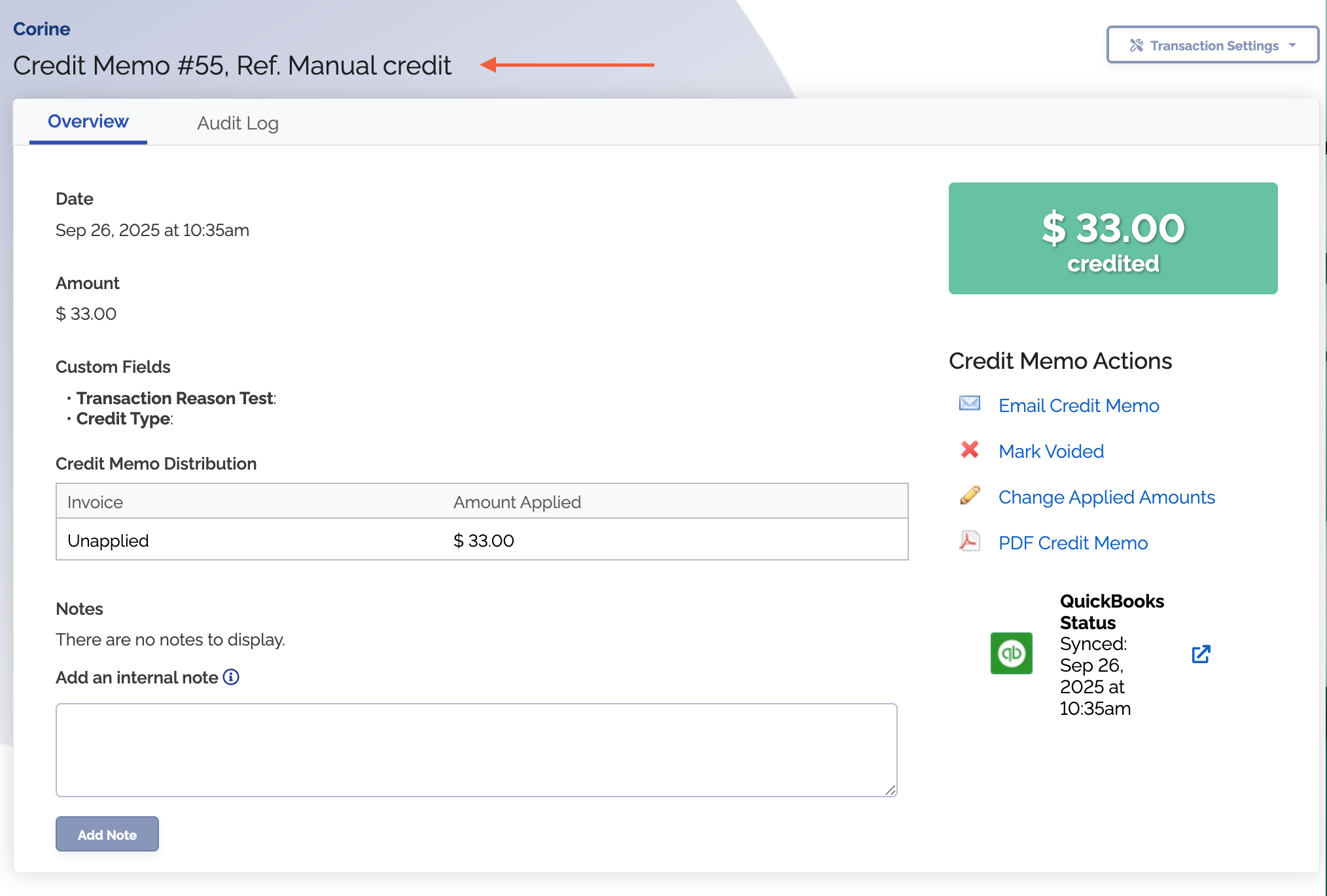
Task: Click the red X Mark Voided icon
Action: click(x=969, y=449)
